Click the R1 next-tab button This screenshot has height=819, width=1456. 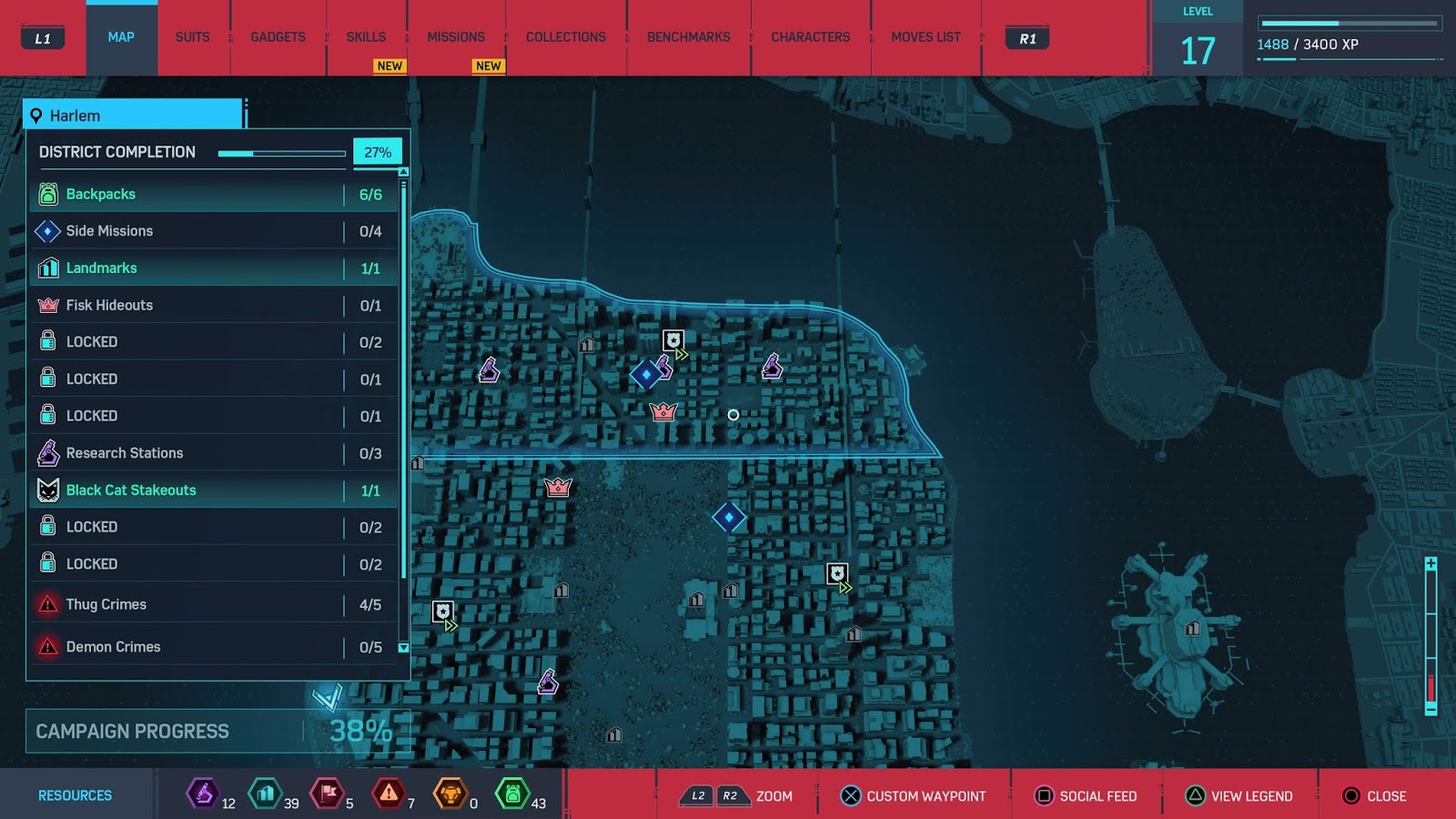click(x=1027, y=38)
